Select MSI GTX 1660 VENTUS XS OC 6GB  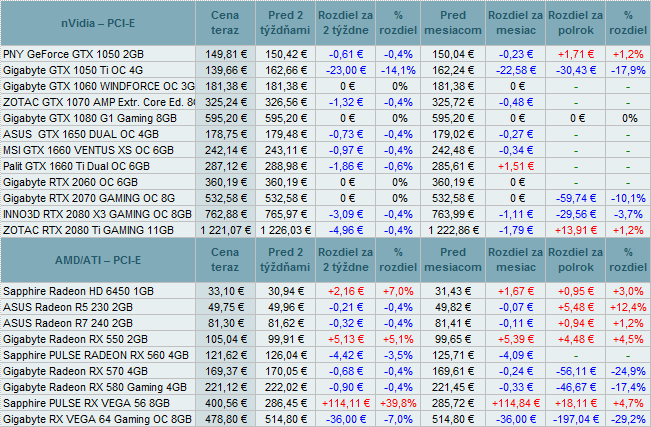click(88, 150)
